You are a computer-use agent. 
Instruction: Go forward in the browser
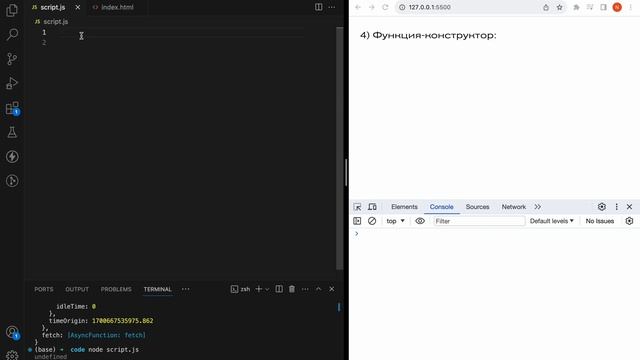(x=371, y=7)
